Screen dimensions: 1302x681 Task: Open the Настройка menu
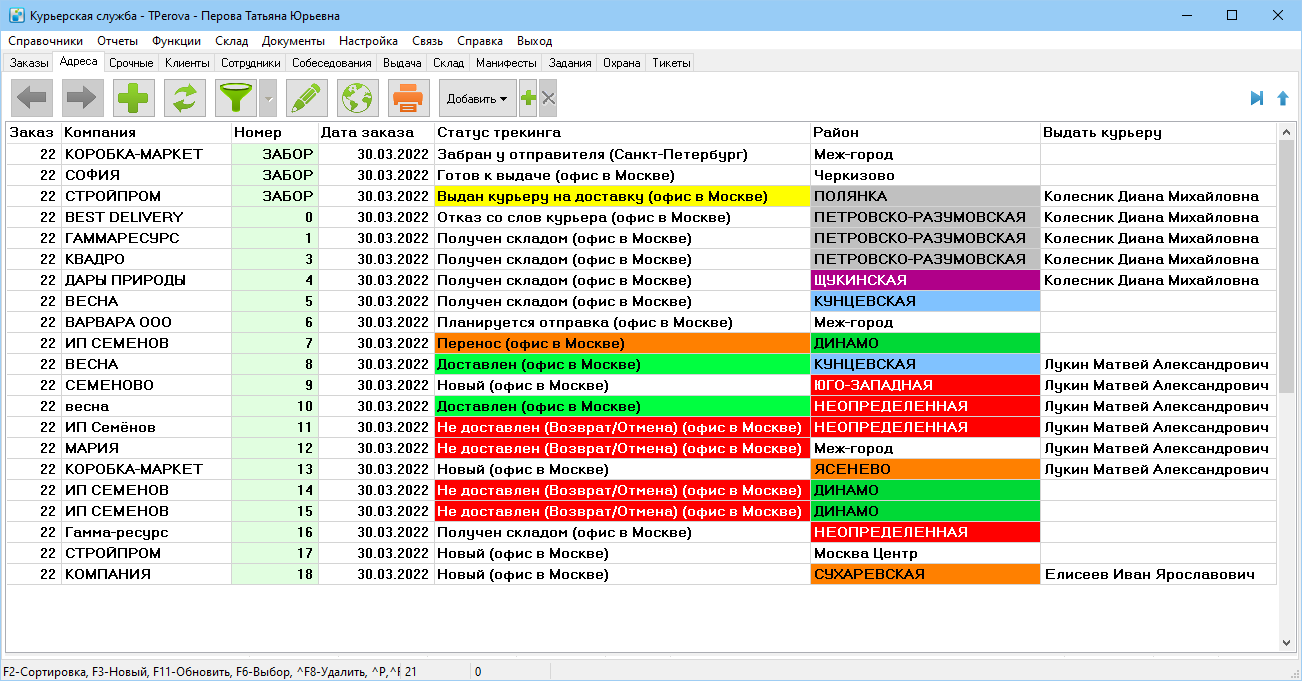coord(368,41)
